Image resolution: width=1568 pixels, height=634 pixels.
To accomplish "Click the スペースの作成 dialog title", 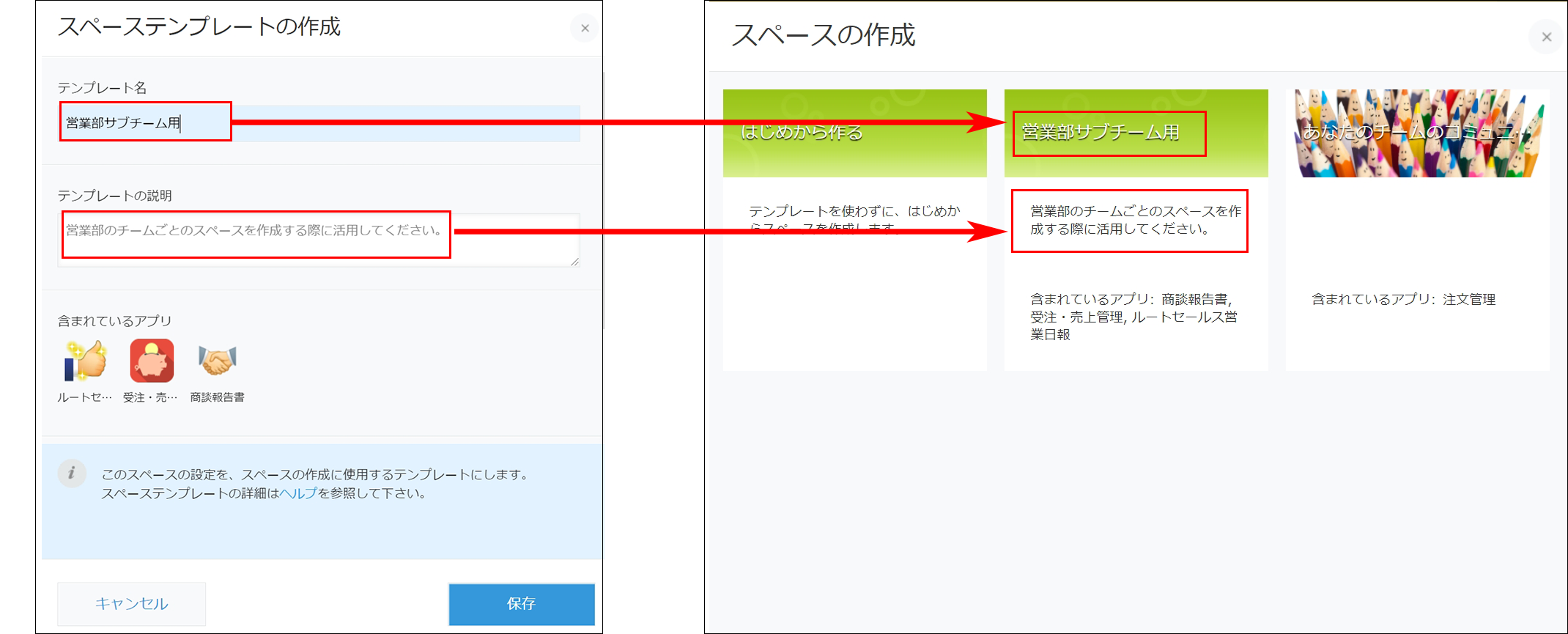I will click(824, 35).
